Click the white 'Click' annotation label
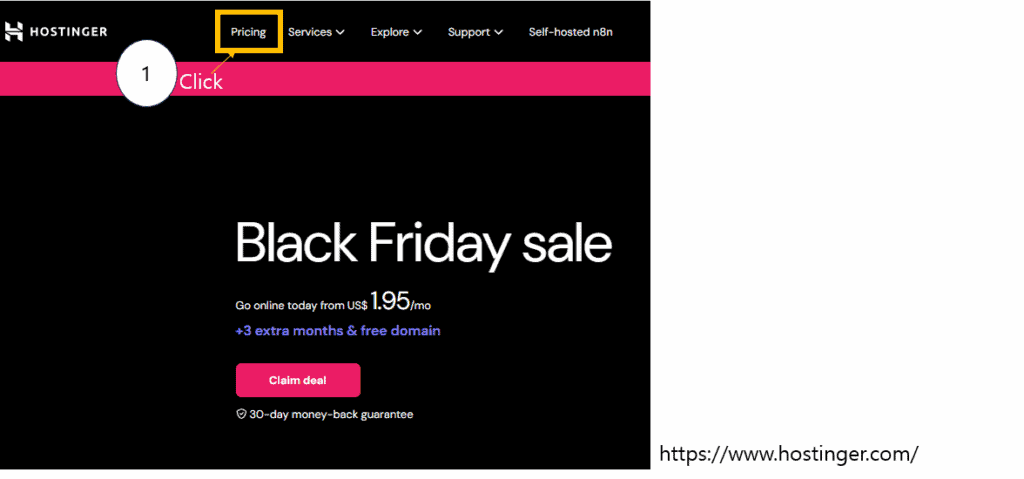 201,82
